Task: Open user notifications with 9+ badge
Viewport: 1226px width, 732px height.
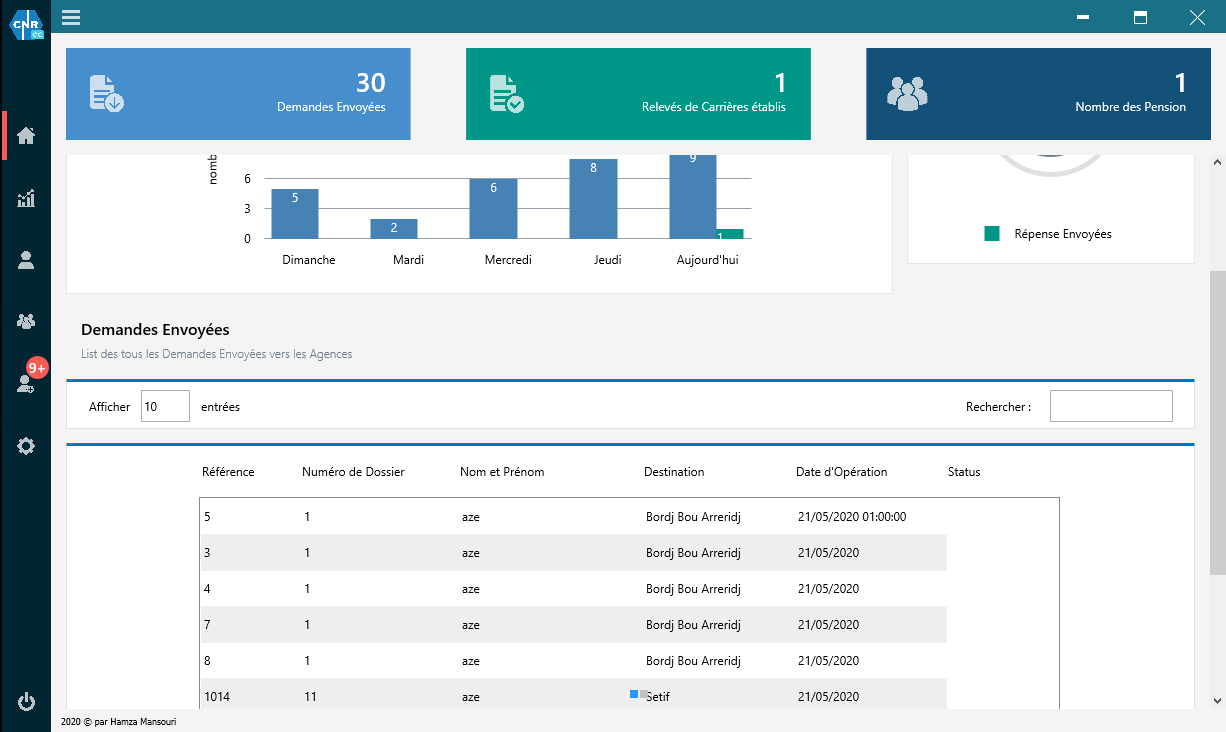Action: (x=27, y=382)
